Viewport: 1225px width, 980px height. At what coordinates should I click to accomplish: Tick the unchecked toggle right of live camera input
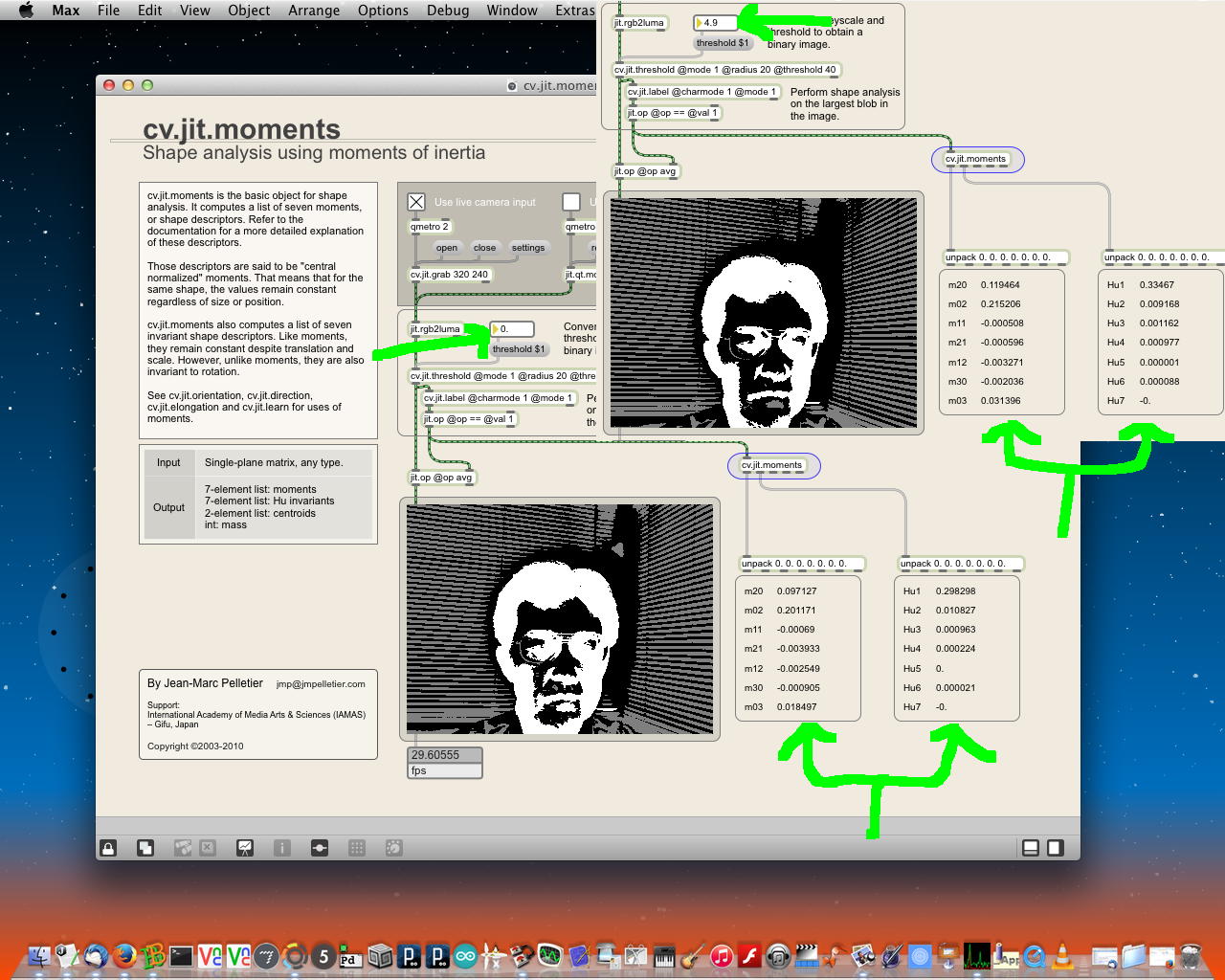click(x=571, y=202)
